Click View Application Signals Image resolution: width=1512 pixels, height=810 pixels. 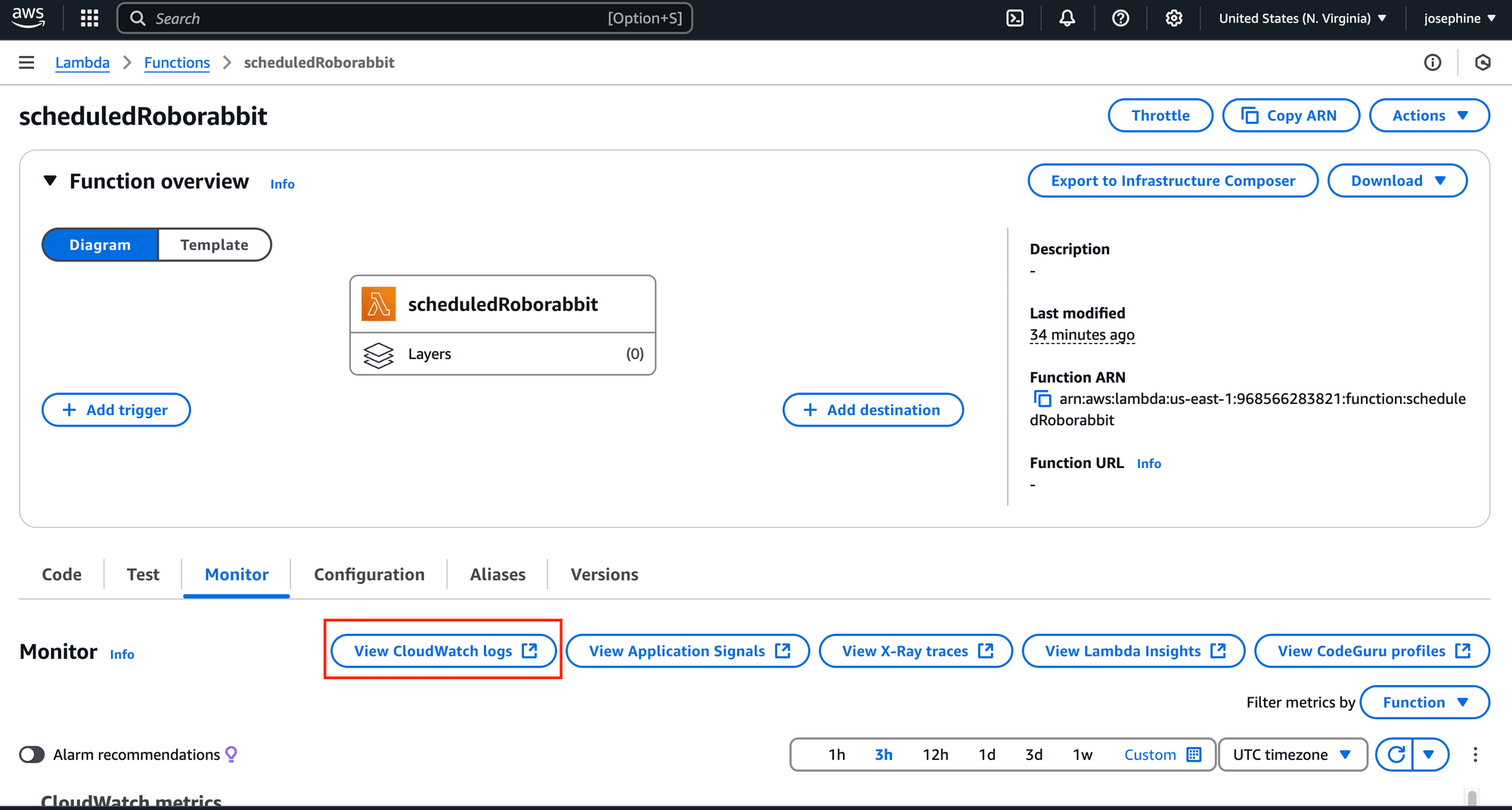687,650
